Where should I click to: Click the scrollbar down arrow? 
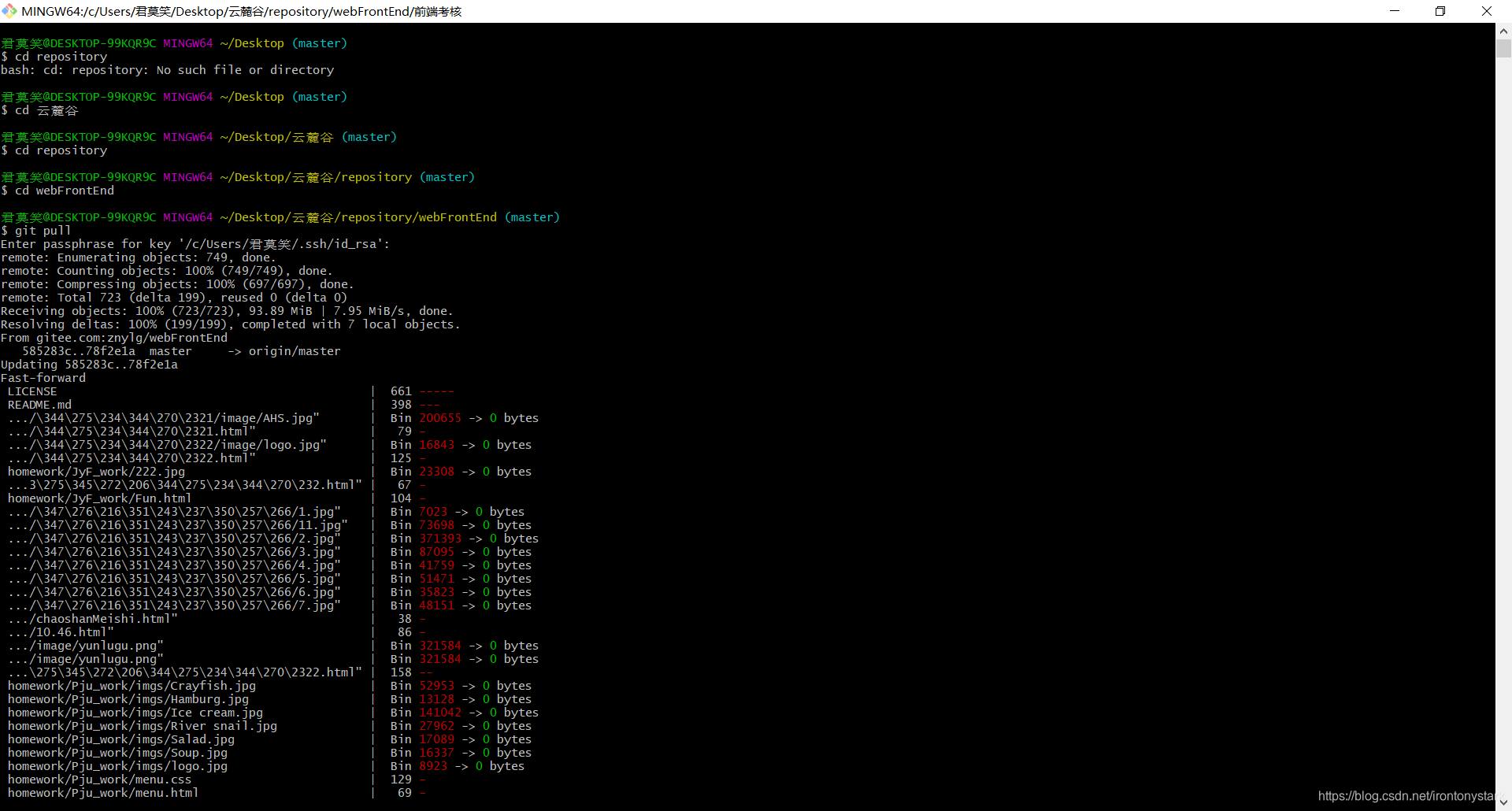1503,802
